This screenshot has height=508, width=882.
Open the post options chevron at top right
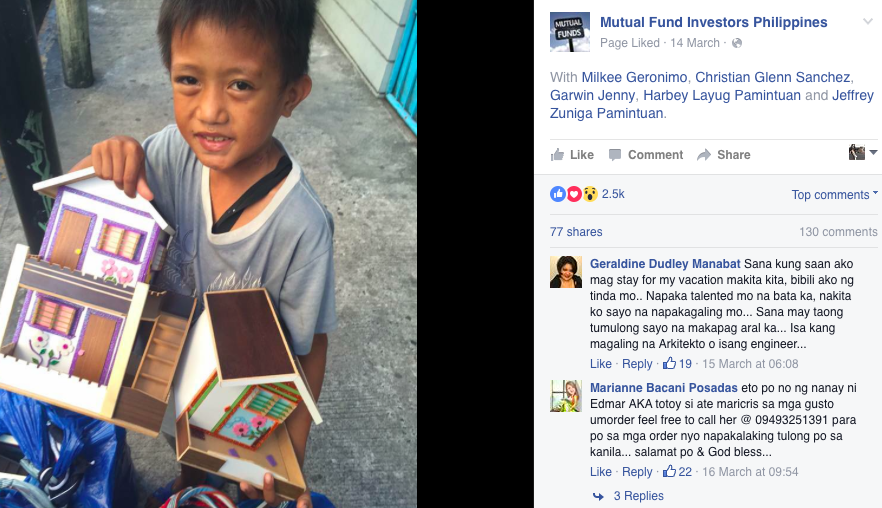pos(868,22)
